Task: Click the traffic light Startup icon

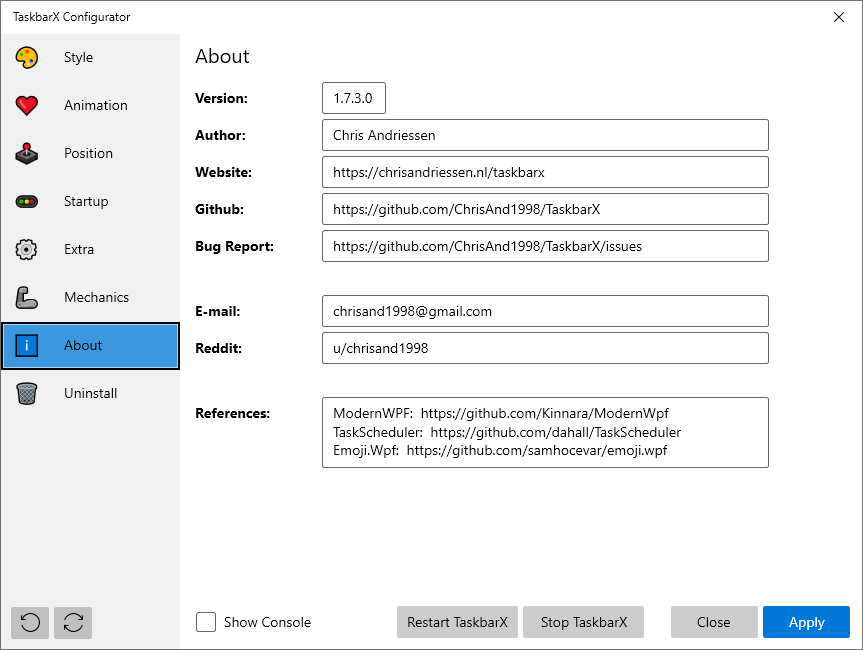Action: 26,201
